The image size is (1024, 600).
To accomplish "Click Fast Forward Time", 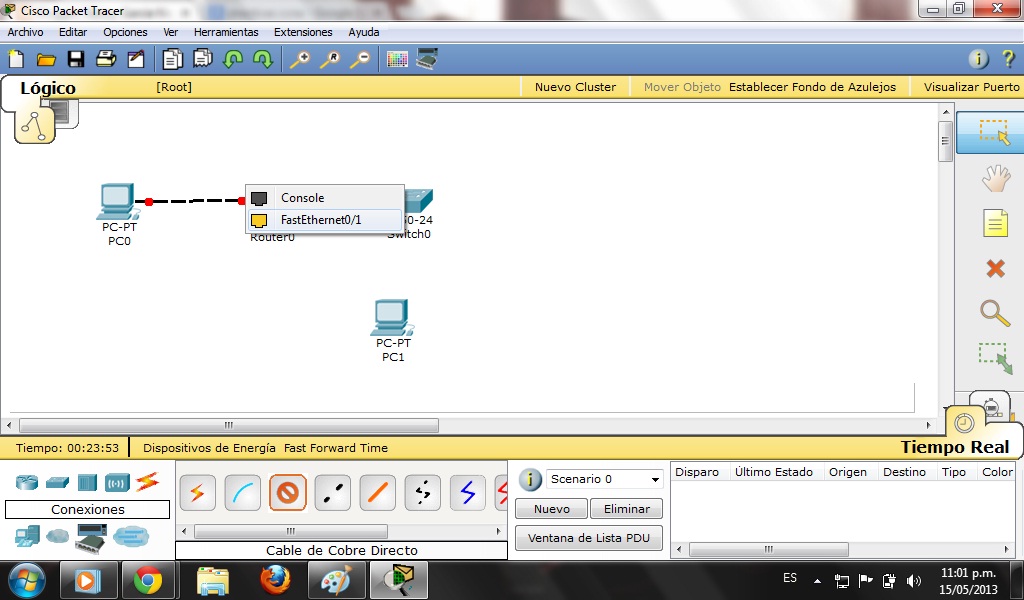I will click(x=336, y=448).
